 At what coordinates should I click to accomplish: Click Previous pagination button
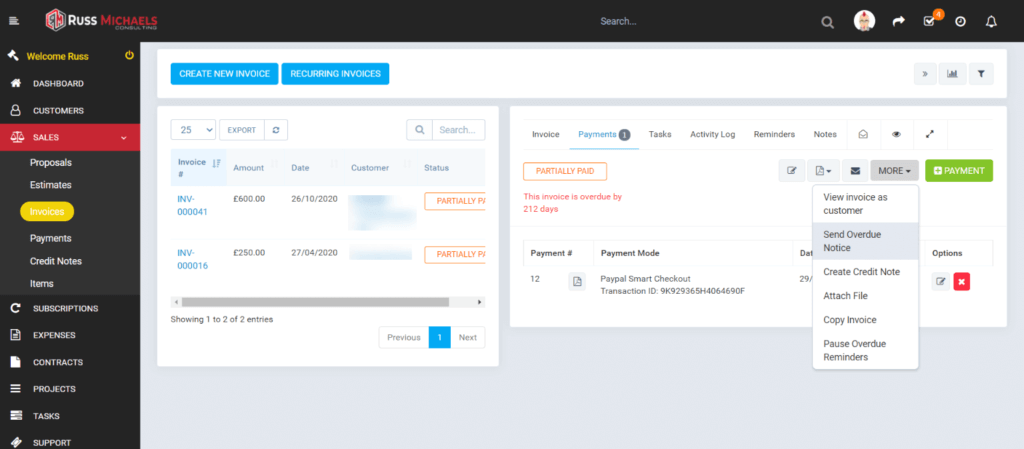coord(404,337)
